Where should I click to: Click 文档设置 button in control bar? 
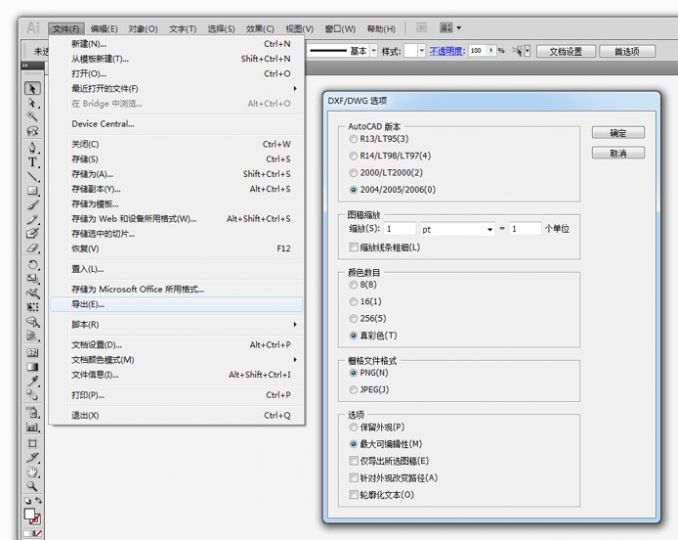pos(566,51)
